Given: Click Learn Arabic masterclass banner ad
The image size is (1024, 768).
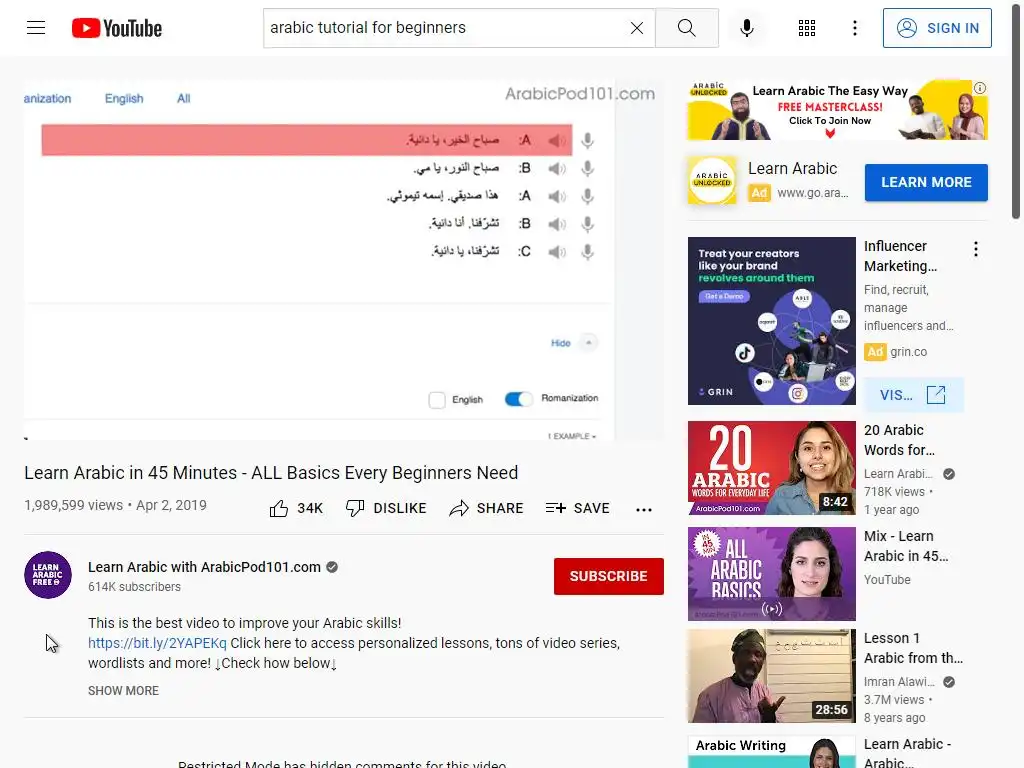Looking at the screenshot, I should click(x=837, y=110).
